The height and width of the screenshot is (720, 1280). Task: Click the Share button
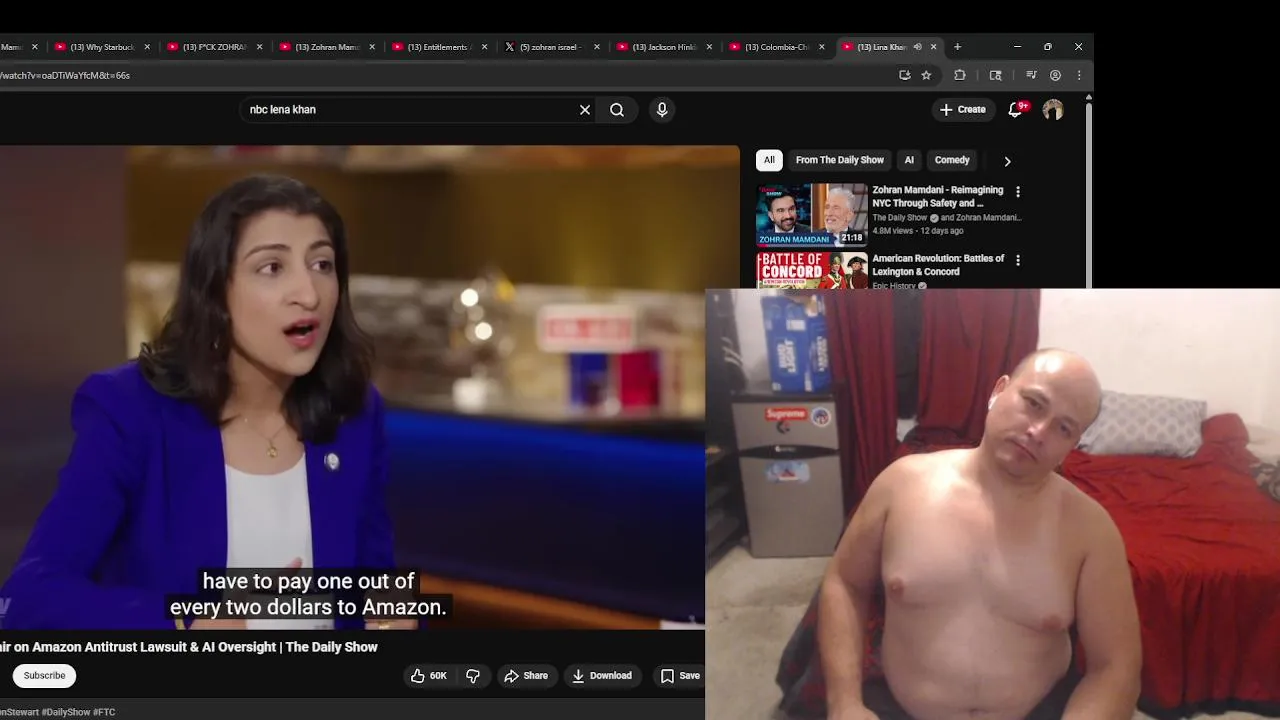(x=526, y=676)
